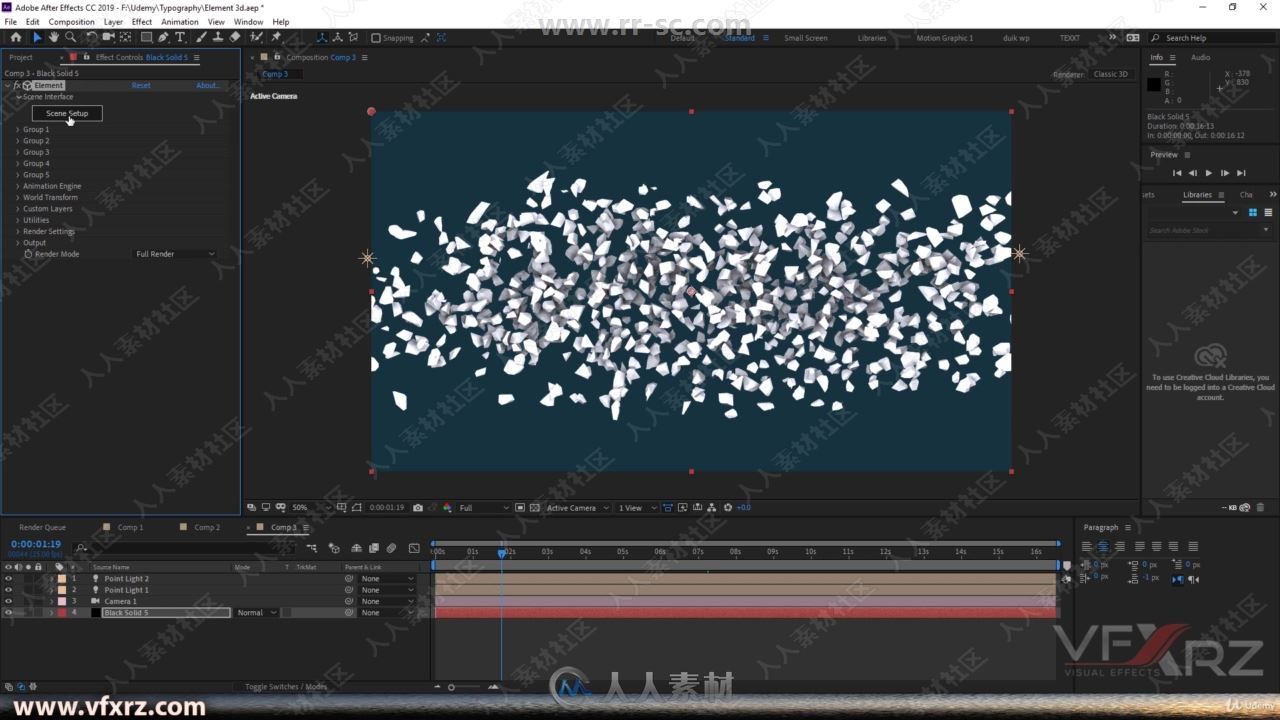Switch to the Comp 1 timeline tab
The width and height of the screenshot is (1280, 720).
click(130, 527)
